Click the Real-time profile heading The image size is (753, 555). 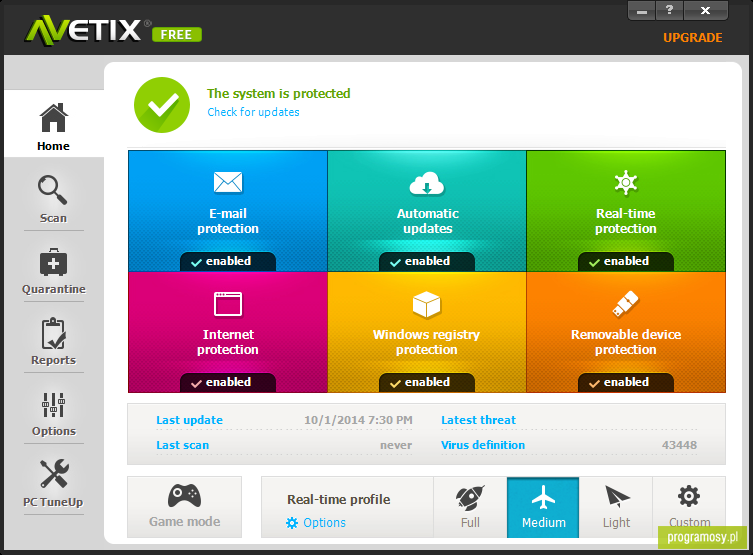(x=339, y=500)
